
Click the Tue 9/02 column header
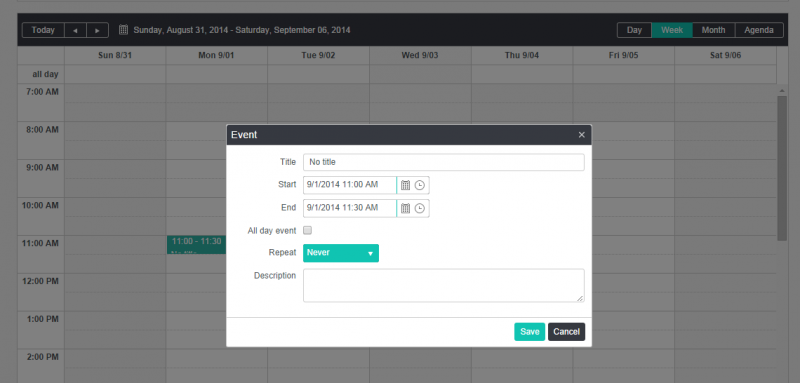point(318,56)
